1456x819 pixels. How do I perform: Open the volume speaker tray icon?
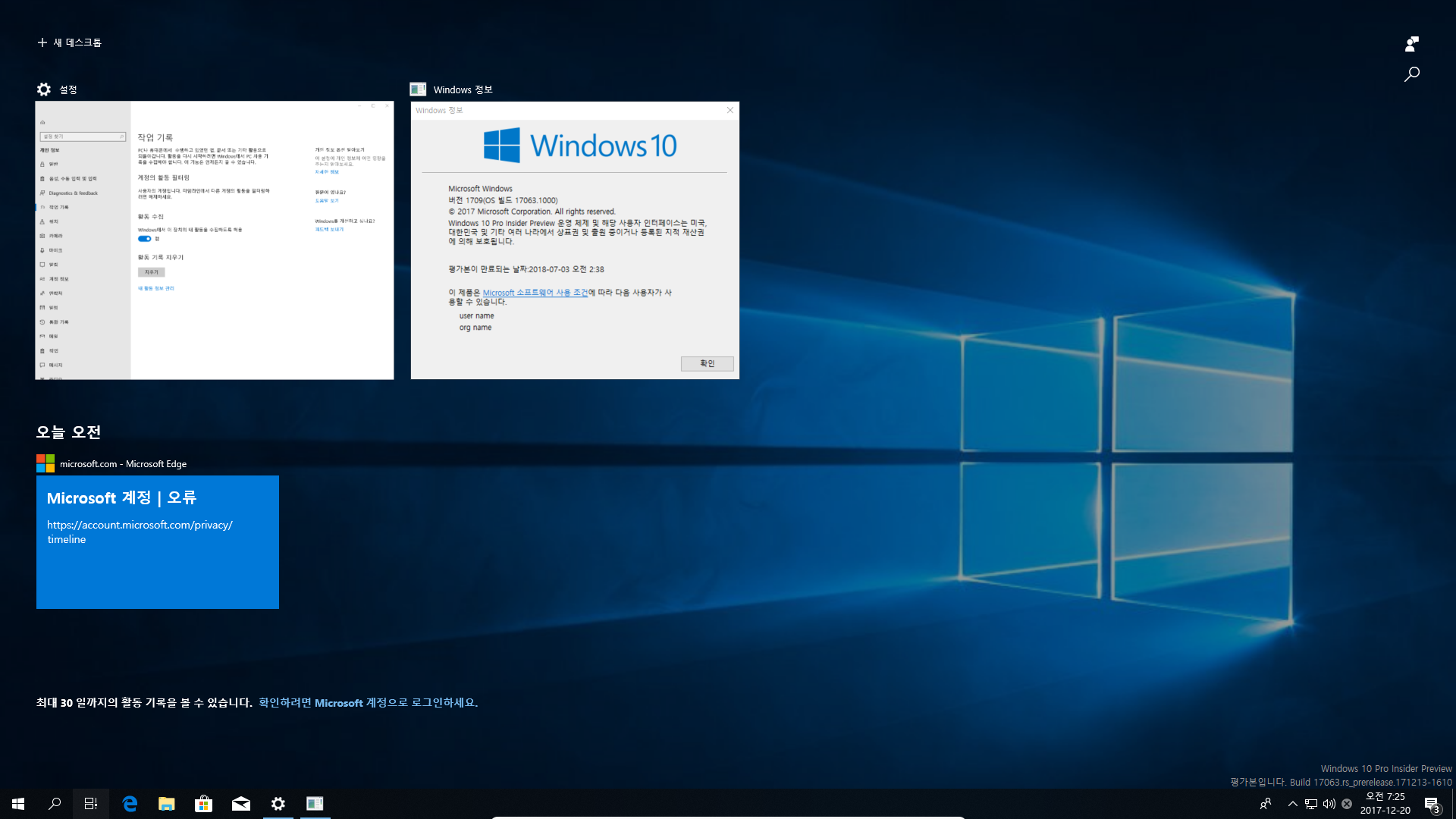pos(1329,804)
